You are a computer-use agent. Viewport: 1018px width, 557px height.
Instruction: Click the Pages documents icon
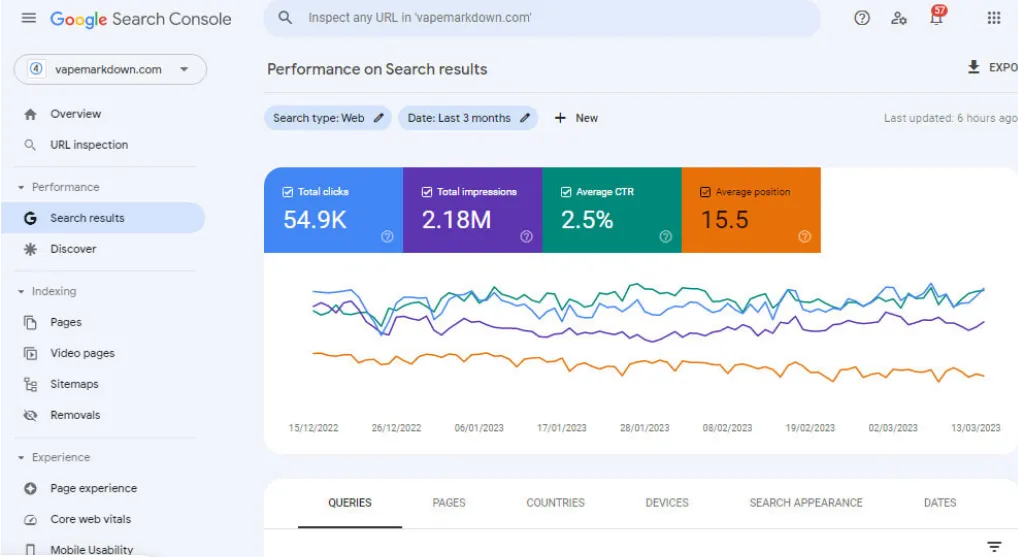click(30, 322)
